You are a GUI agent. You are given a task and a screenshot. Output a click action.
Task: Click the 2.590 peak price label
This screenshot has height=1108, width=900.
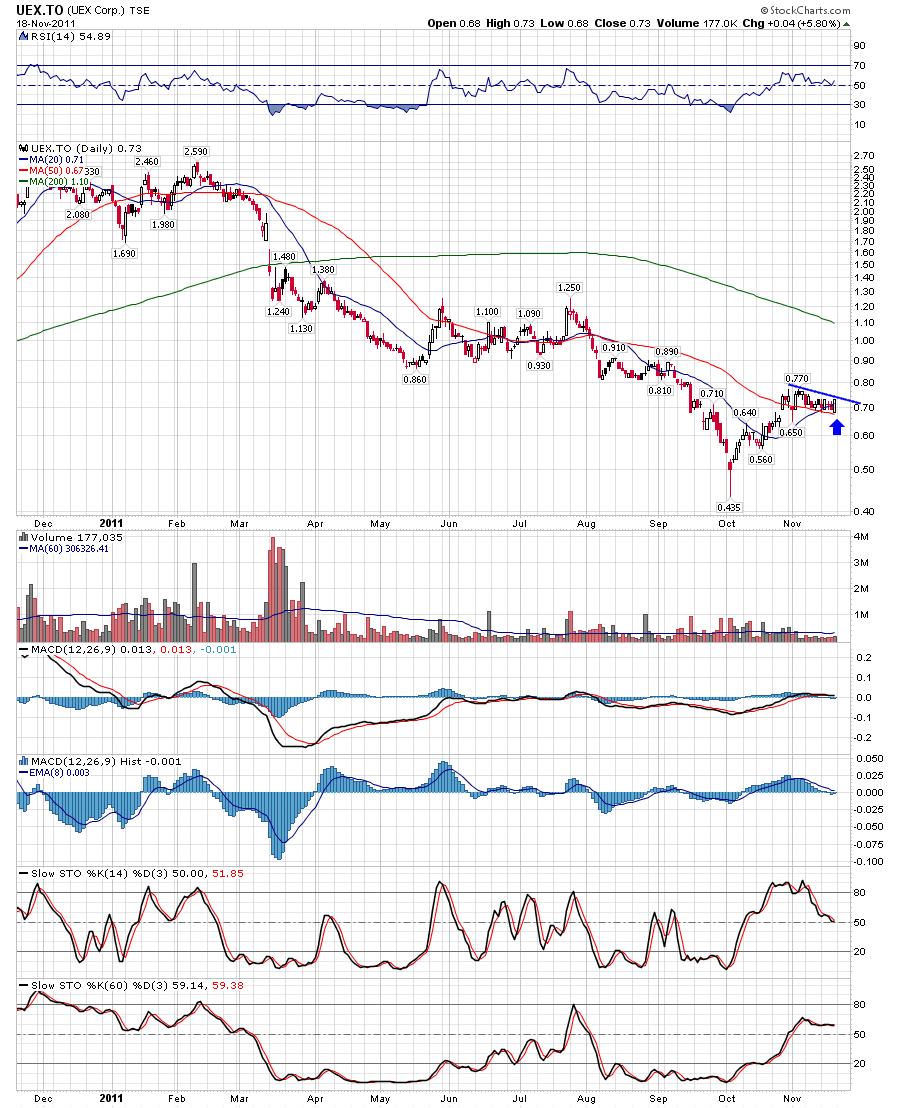[196, 151]
